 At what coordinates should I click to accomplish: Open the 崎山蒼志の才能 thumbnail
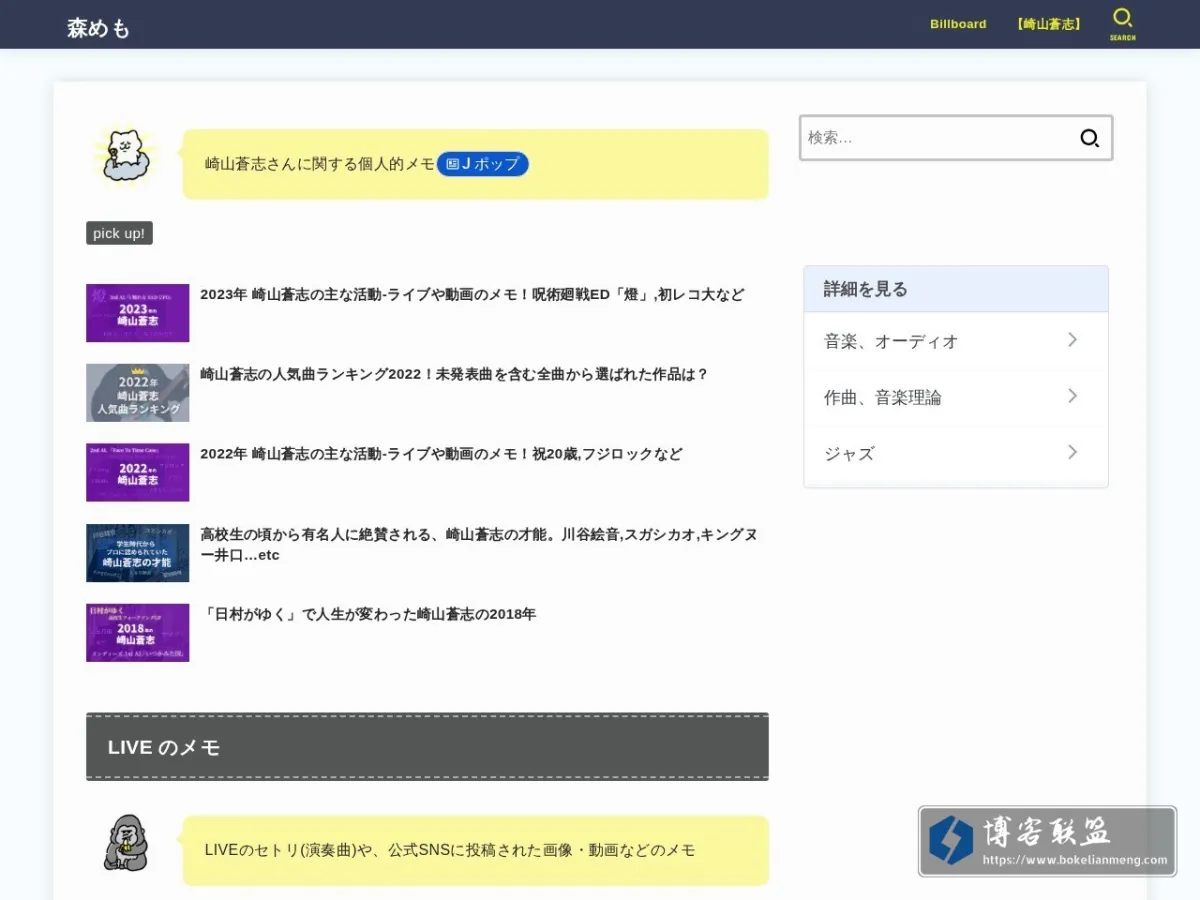click(x=137, y=553)
